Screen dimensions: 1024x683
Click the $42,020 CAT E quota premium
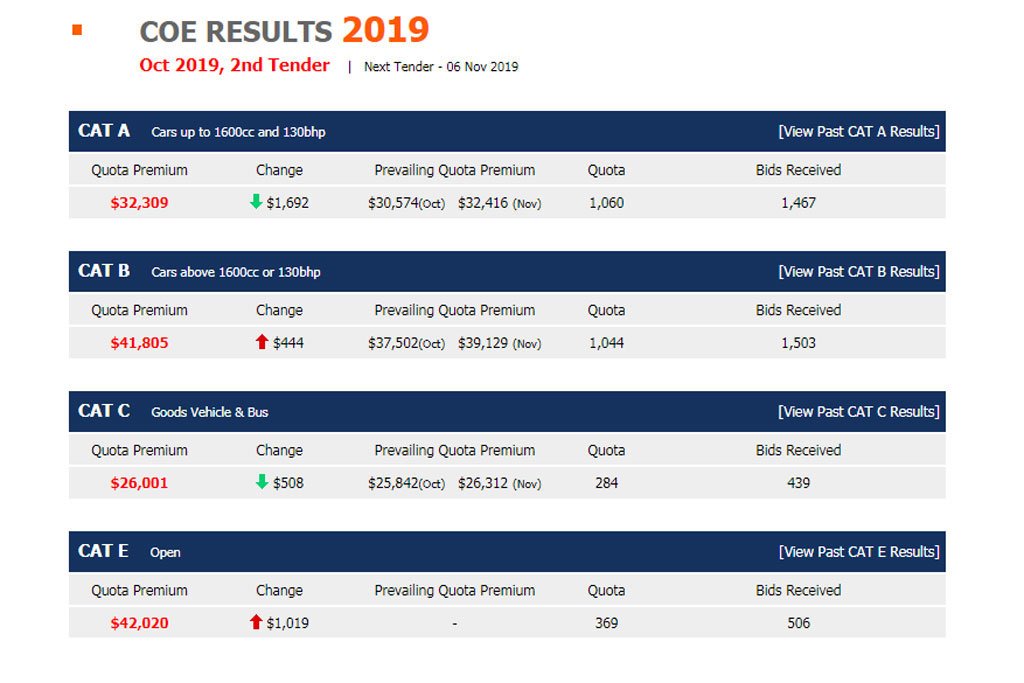(139, 623)
